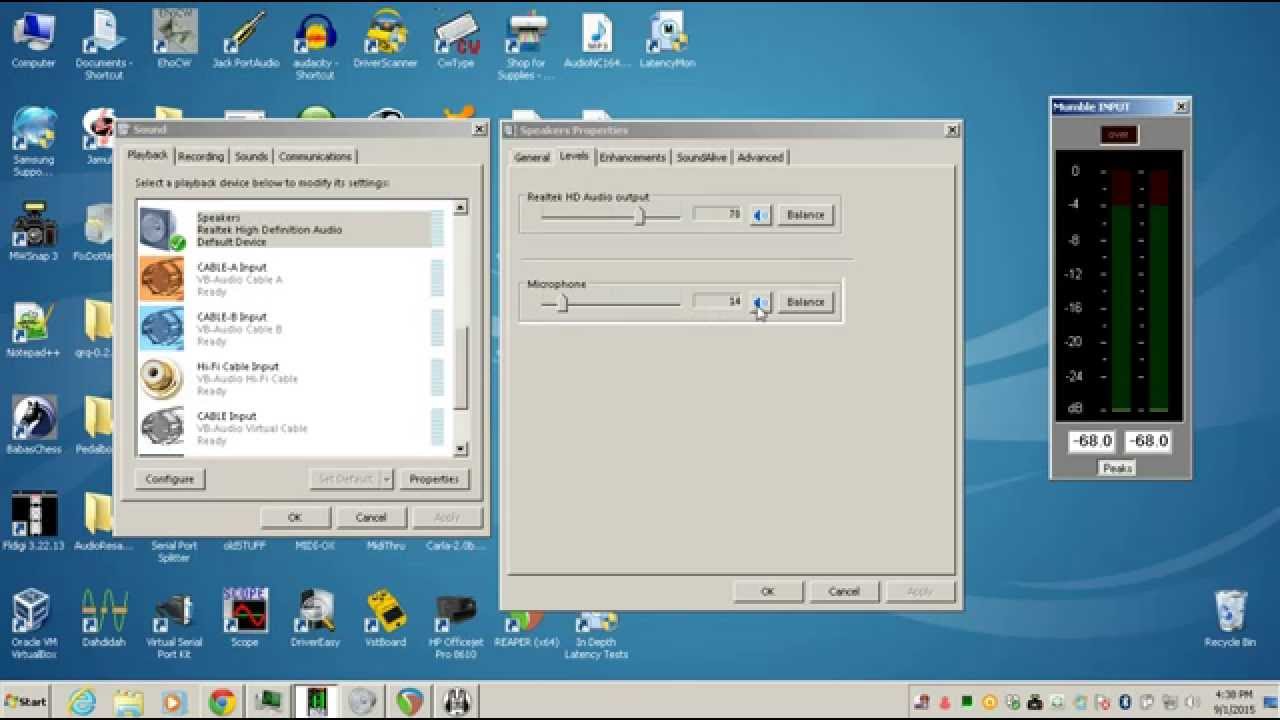
Task: Select the CABLE-A Input device icon
Action: coord(162,279)
